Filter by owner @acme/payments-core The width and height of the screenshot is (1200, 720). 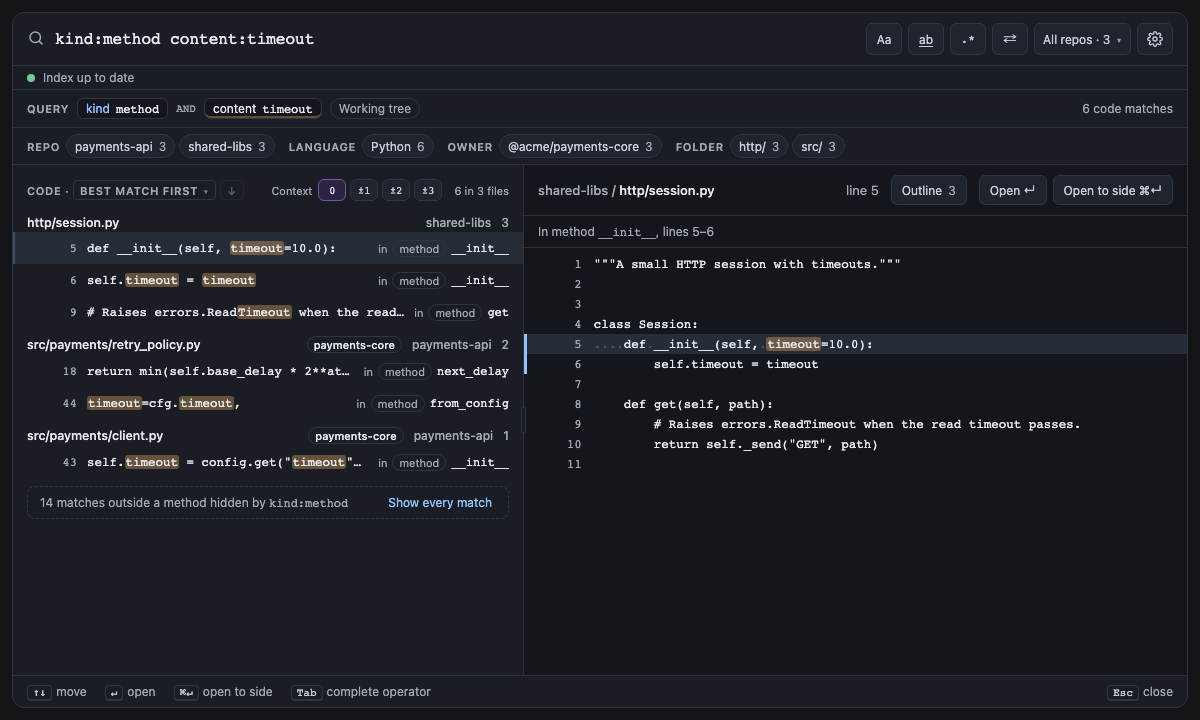coord(580,147)
